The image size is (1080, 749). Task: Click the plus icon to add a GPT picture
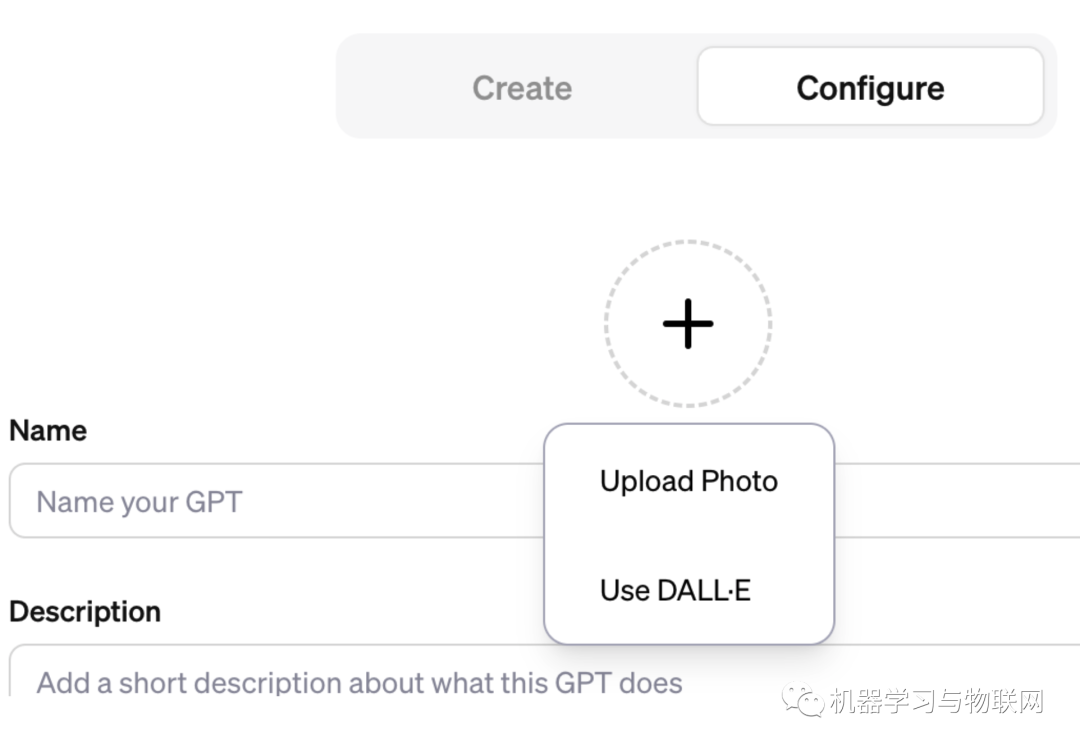tap(688, 323)
